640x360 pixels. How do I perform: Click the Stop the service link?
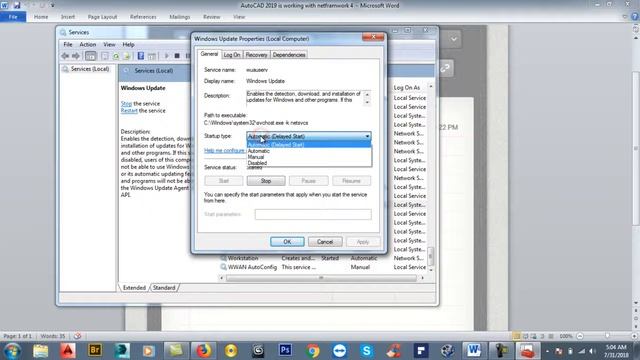(126, 104)
